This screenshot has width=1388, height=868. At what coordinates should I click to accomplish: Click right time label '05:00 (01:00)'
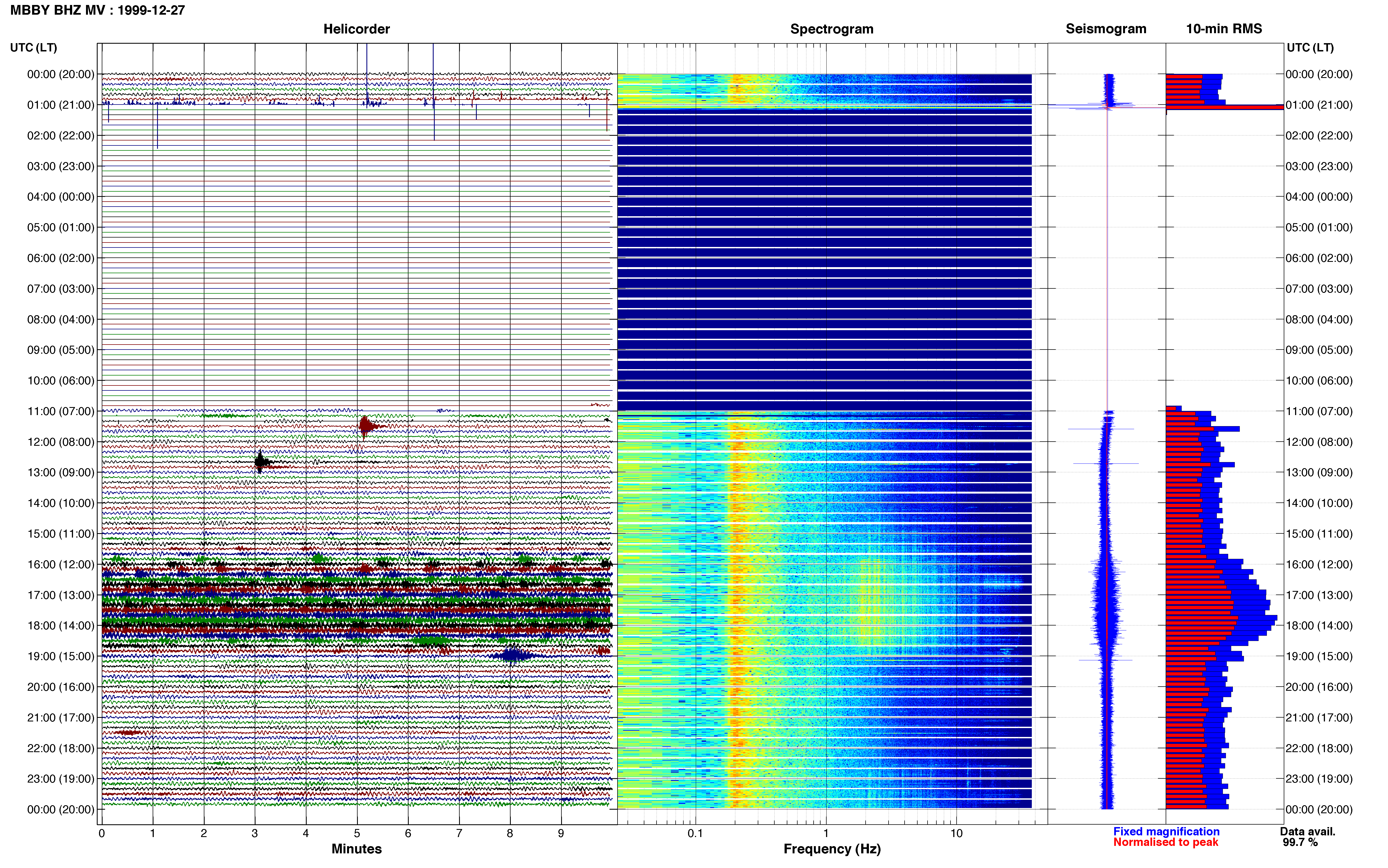point(1319,227)
